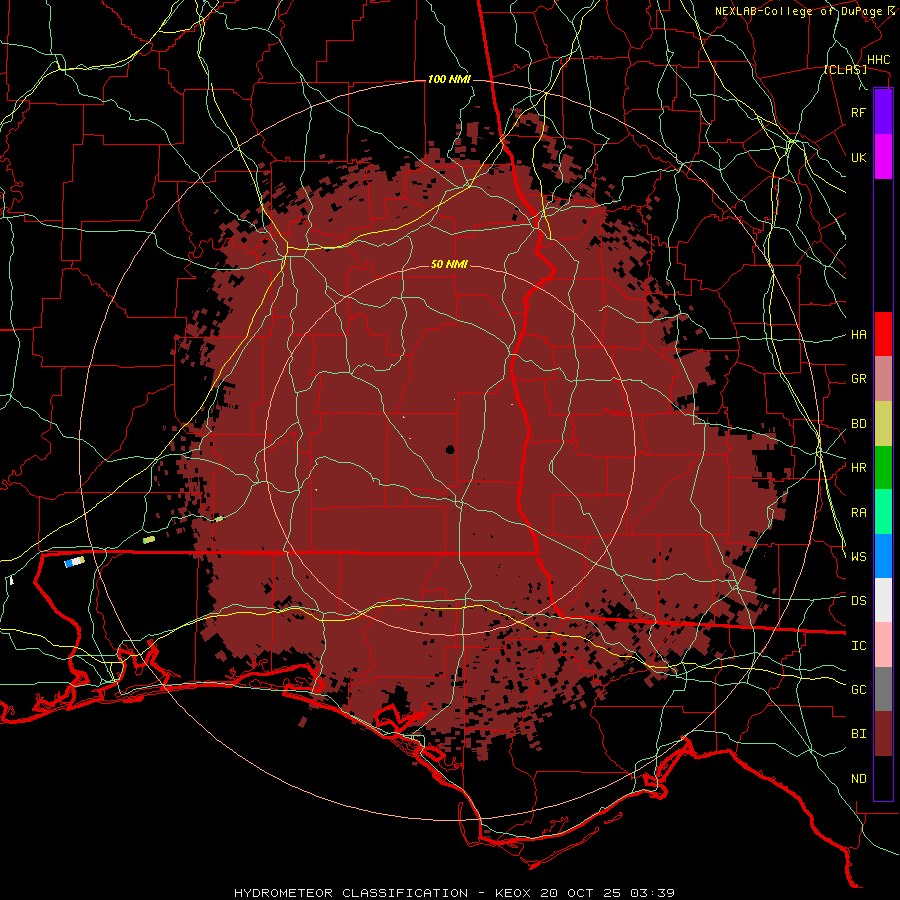Click the GC gray legend swatch
900x900 pixels.
point(883,689)
